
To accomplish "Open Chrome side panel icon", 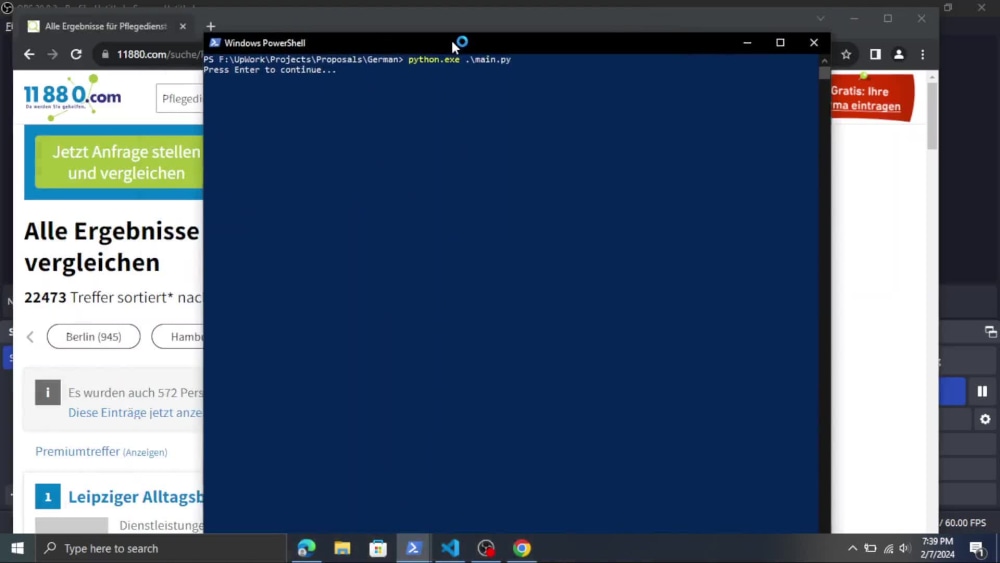I will coord(875,55).
